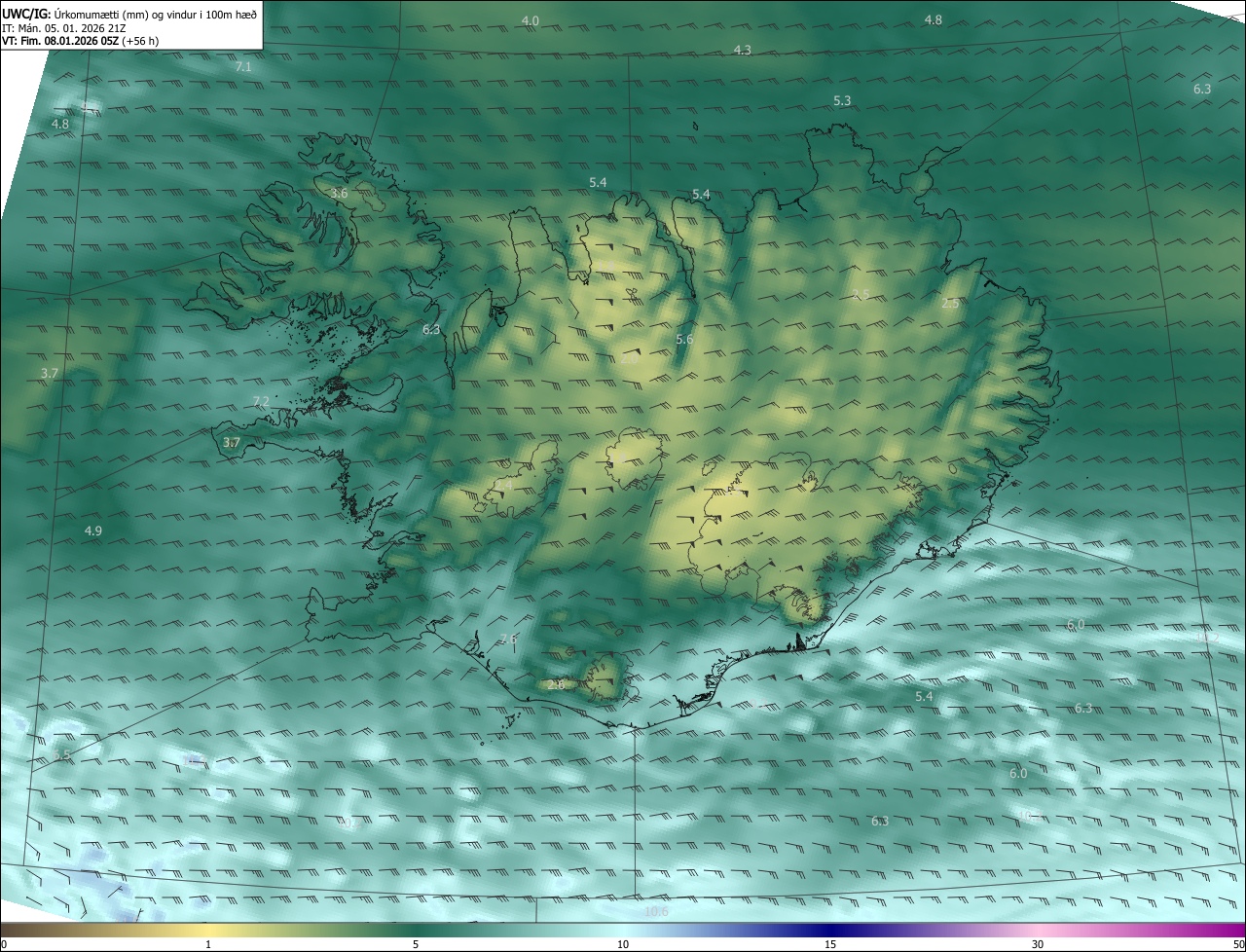Click the 4.9 value label
Viewport: 1246px width, 952px height.
[x=93, y=531]
